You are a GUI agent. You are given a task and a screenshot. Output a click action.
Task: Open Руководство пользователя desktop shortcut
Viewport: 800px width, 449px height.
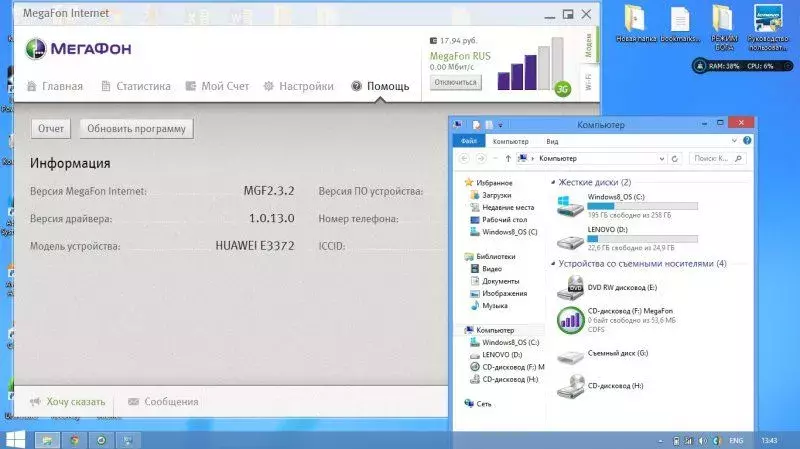tap(768, 28)
